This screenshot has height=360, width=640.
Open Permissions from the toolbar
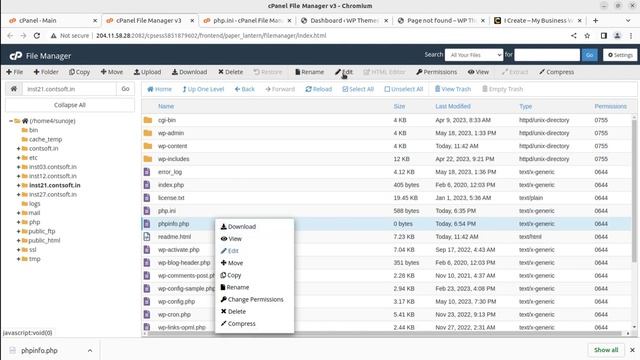pyautogui.click(x=436, y=72)
